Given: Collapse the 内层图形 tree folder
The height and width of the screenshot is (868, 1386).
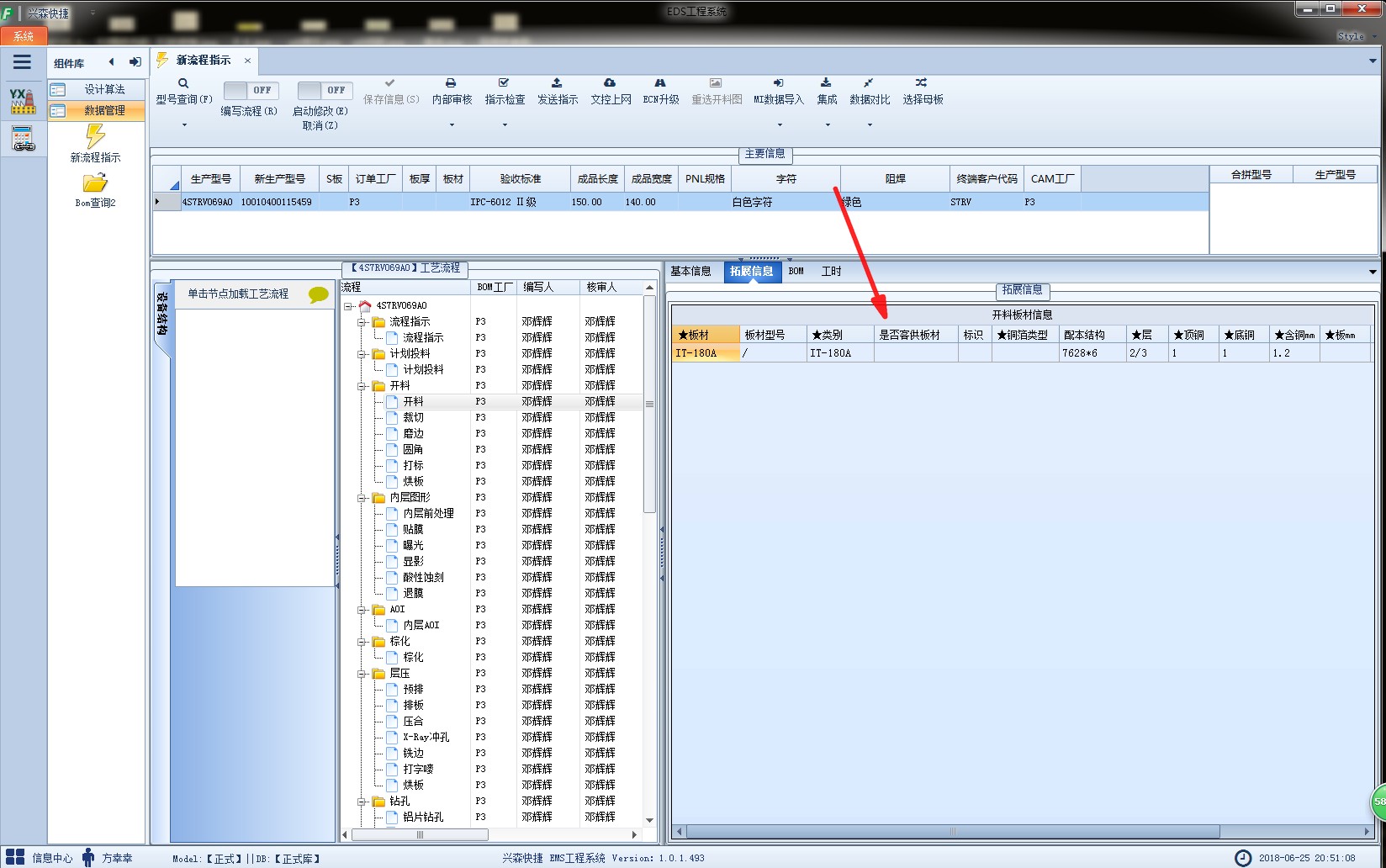Looking at the screenshot, I should (362, 498).
